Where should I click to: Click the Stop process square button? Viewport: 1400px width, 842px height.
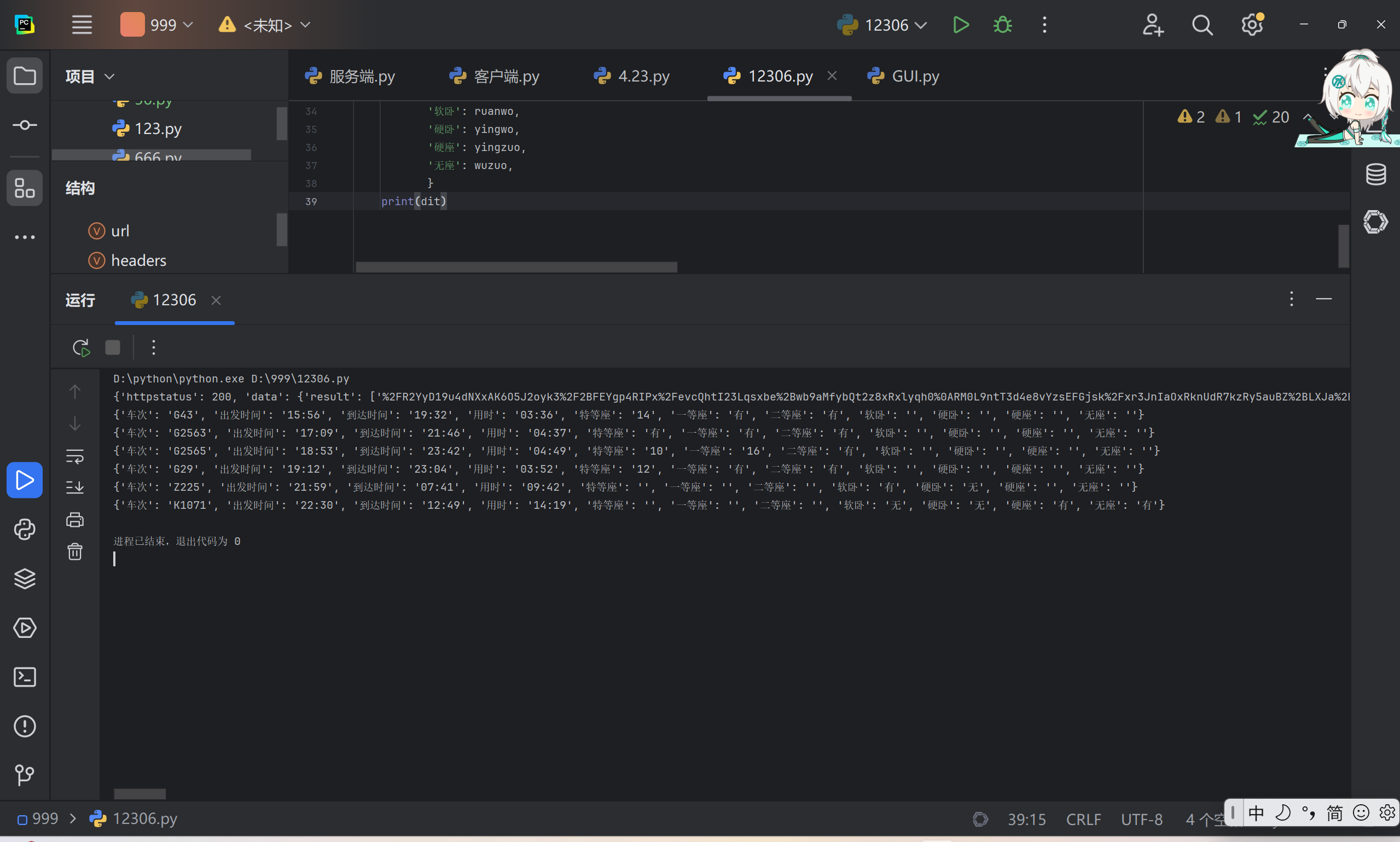[x=113, y=347]
